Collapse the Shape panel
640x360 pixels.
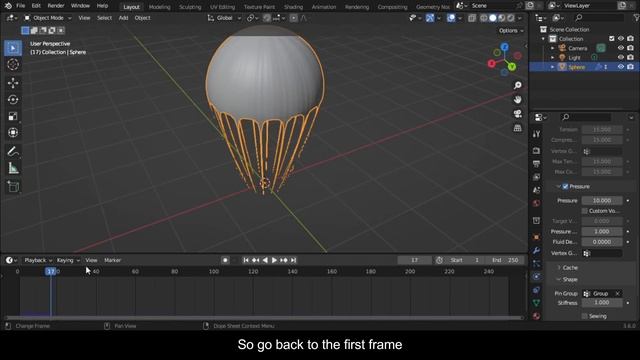coord(570,280)
